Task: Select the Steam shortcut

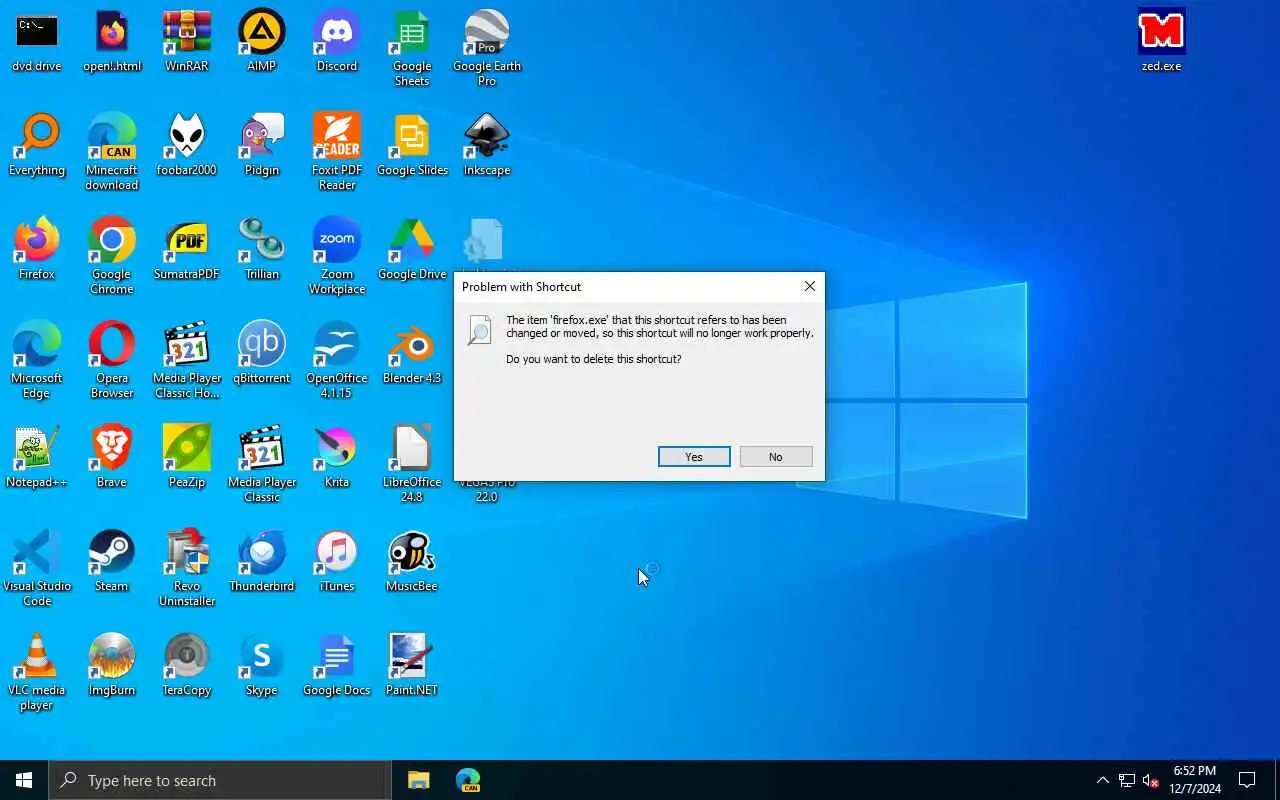Action: point(112,562)
